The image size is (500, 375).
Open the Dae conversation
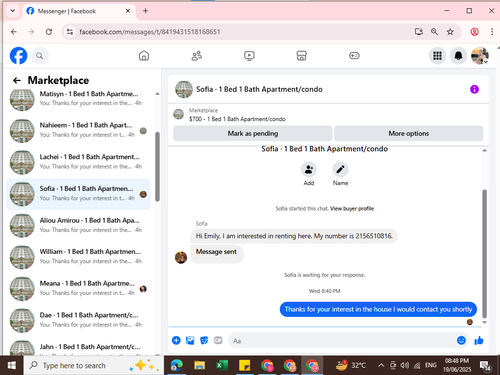click(x=78, y=320)
